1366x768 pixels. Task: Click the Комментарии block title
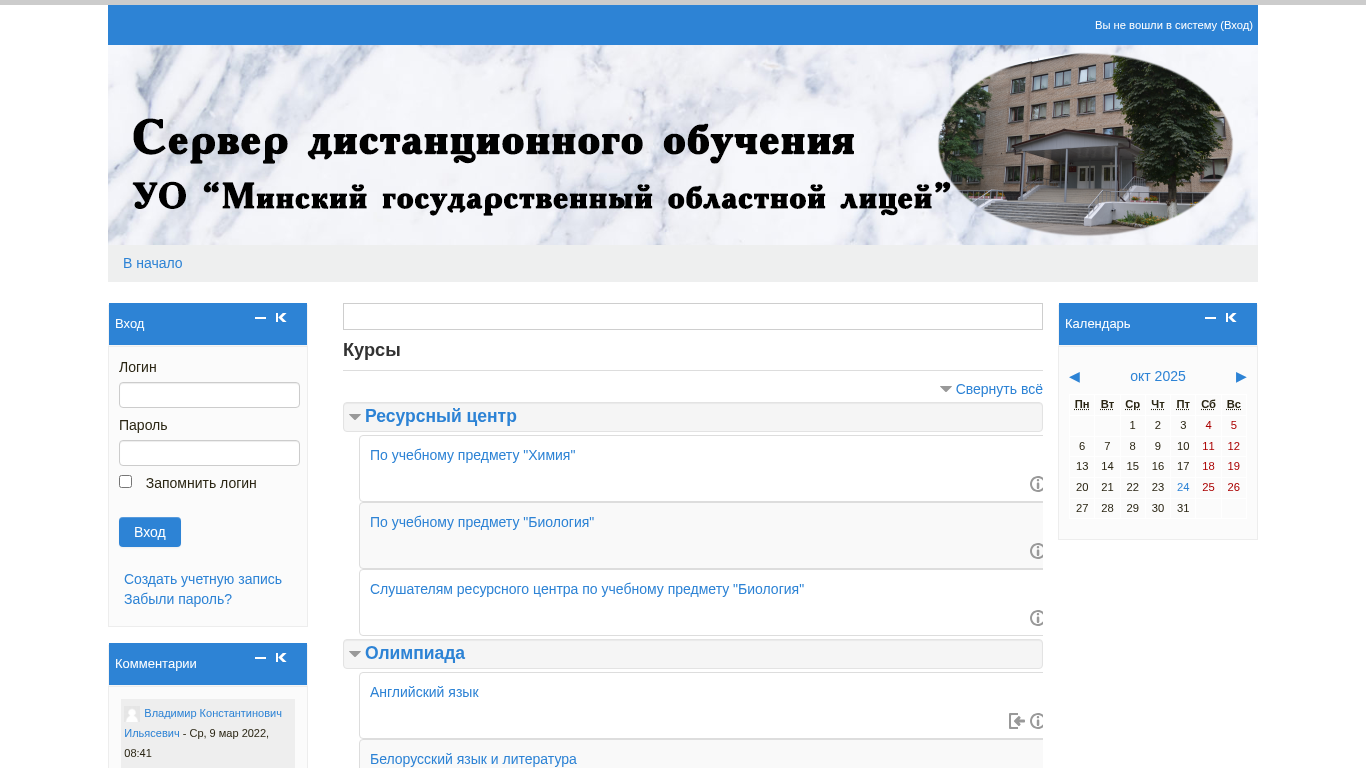(x=156, y=664)
